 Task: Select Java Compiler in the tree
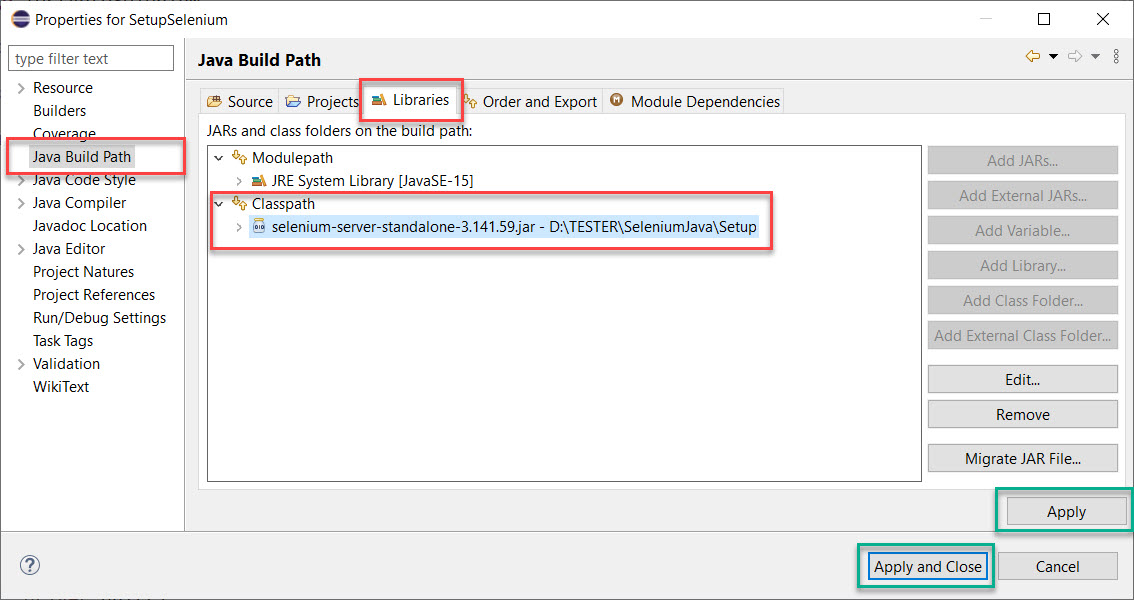(x=80, y=203)
